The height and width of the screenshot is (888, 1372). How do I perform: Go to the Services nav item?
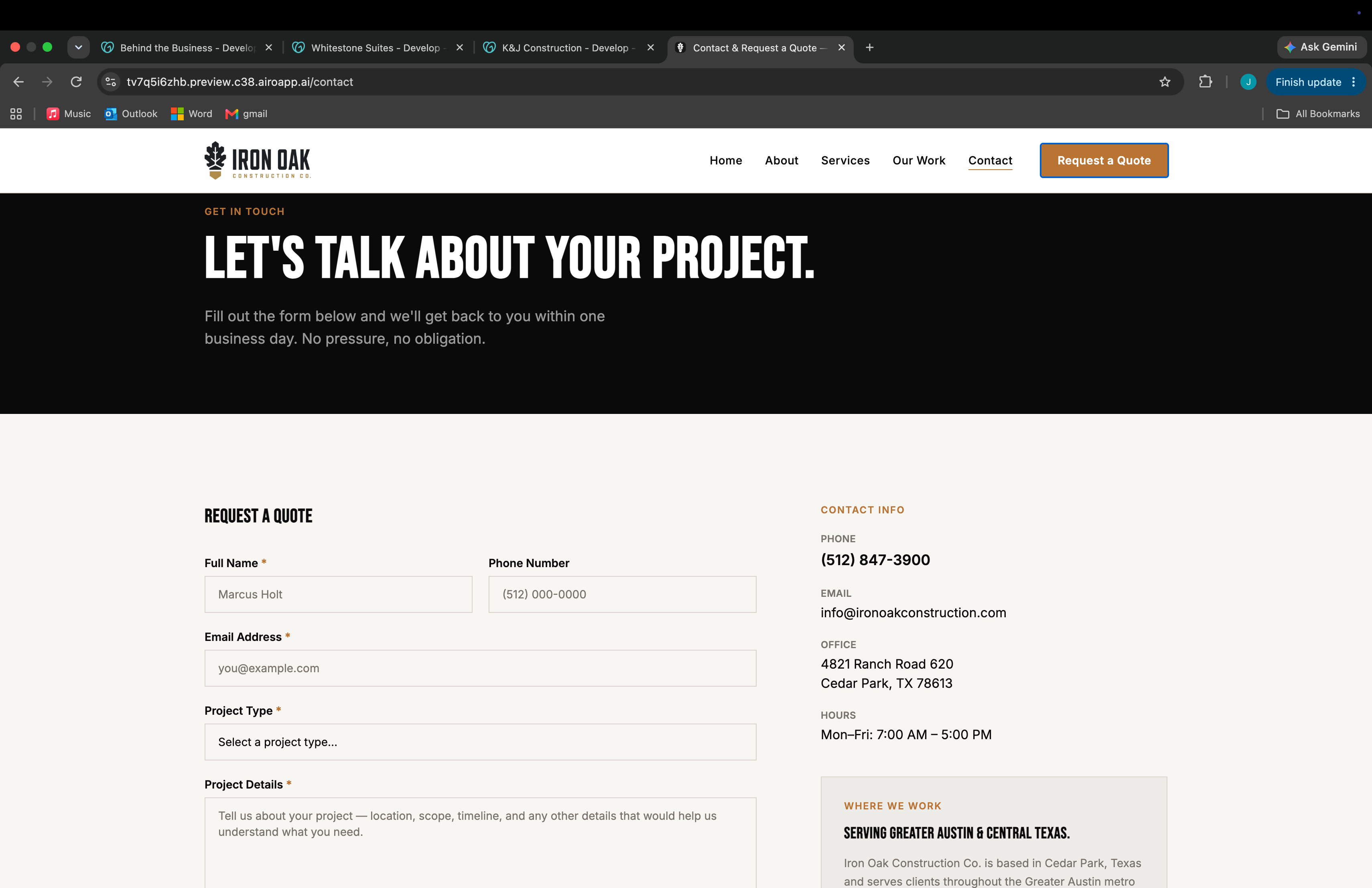(845, 161)
